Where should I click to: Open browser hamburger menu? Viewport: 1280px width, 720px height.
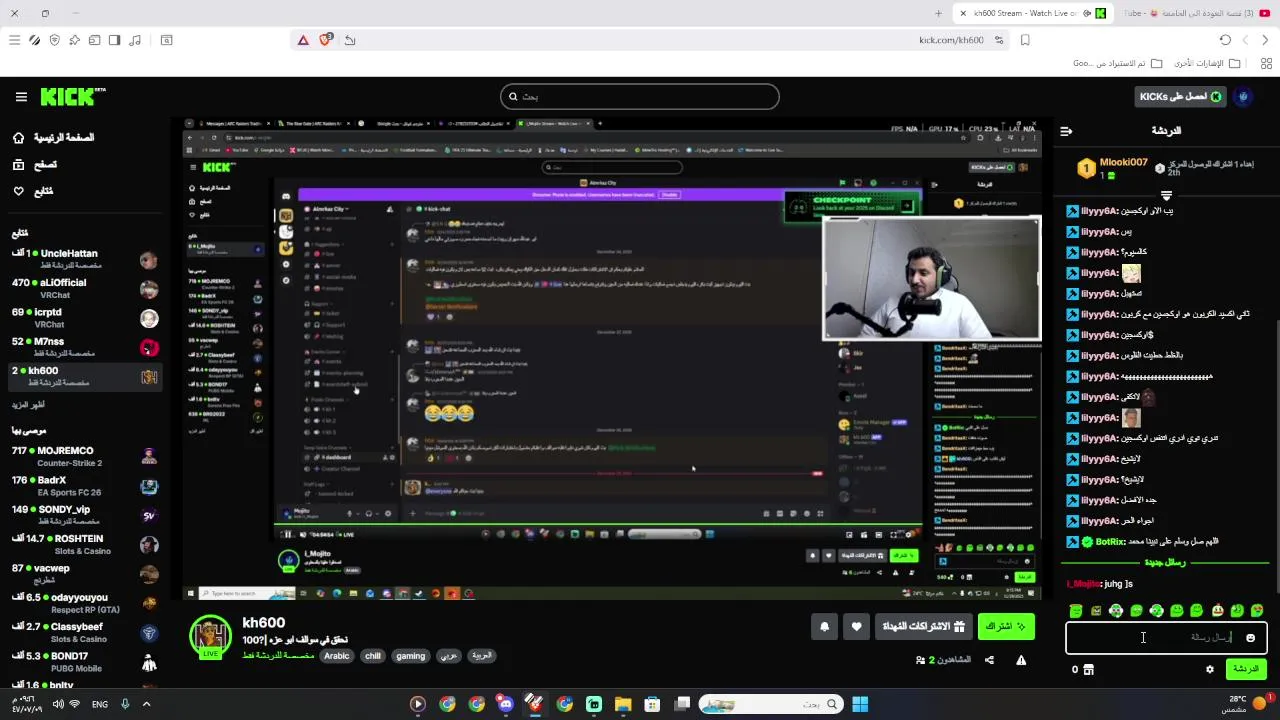[x=14, y=40]
